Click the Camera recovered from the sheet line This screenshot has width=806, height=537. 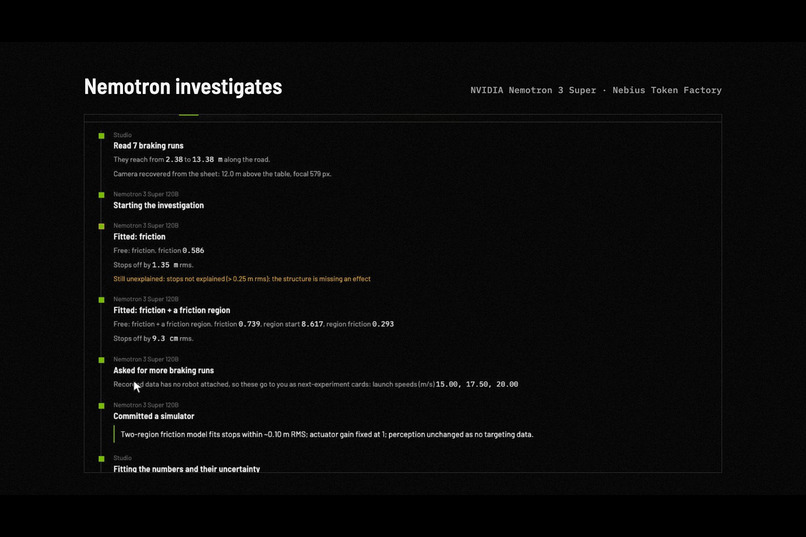coord(222,174)
